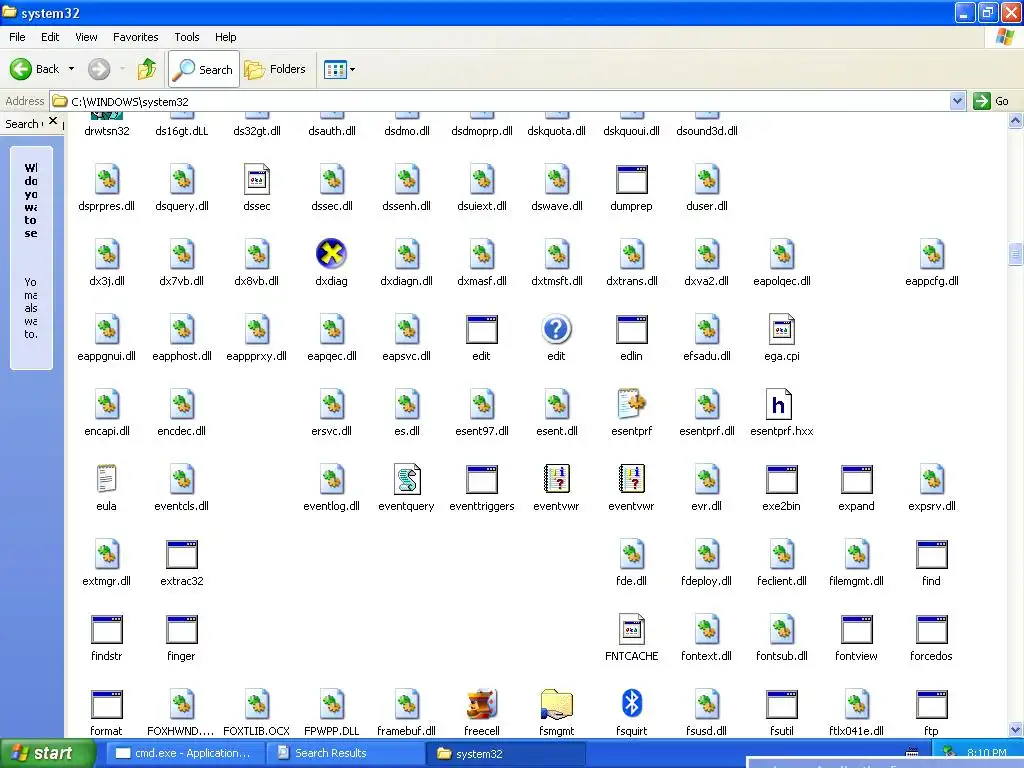This screenshot has height=768, width=1024.
Task: Open the Help menu
Action: (x=225, y=37)
